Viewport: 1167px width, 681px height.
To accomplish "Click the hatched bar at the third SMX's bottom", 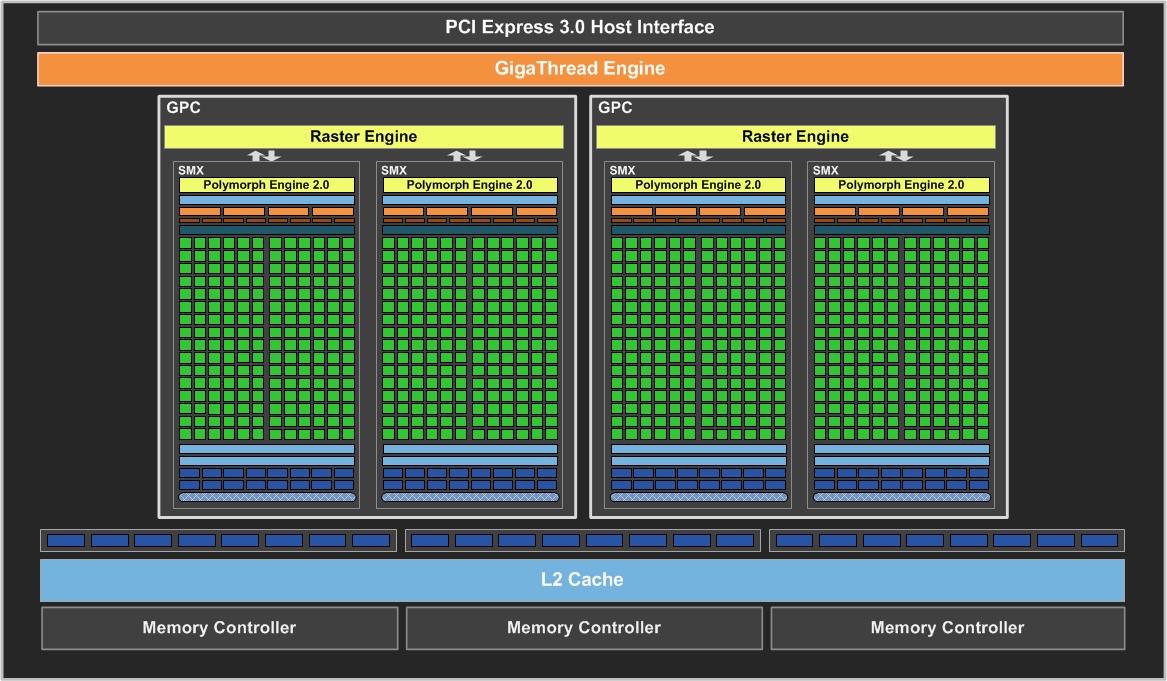I will (x=698, y=497).
